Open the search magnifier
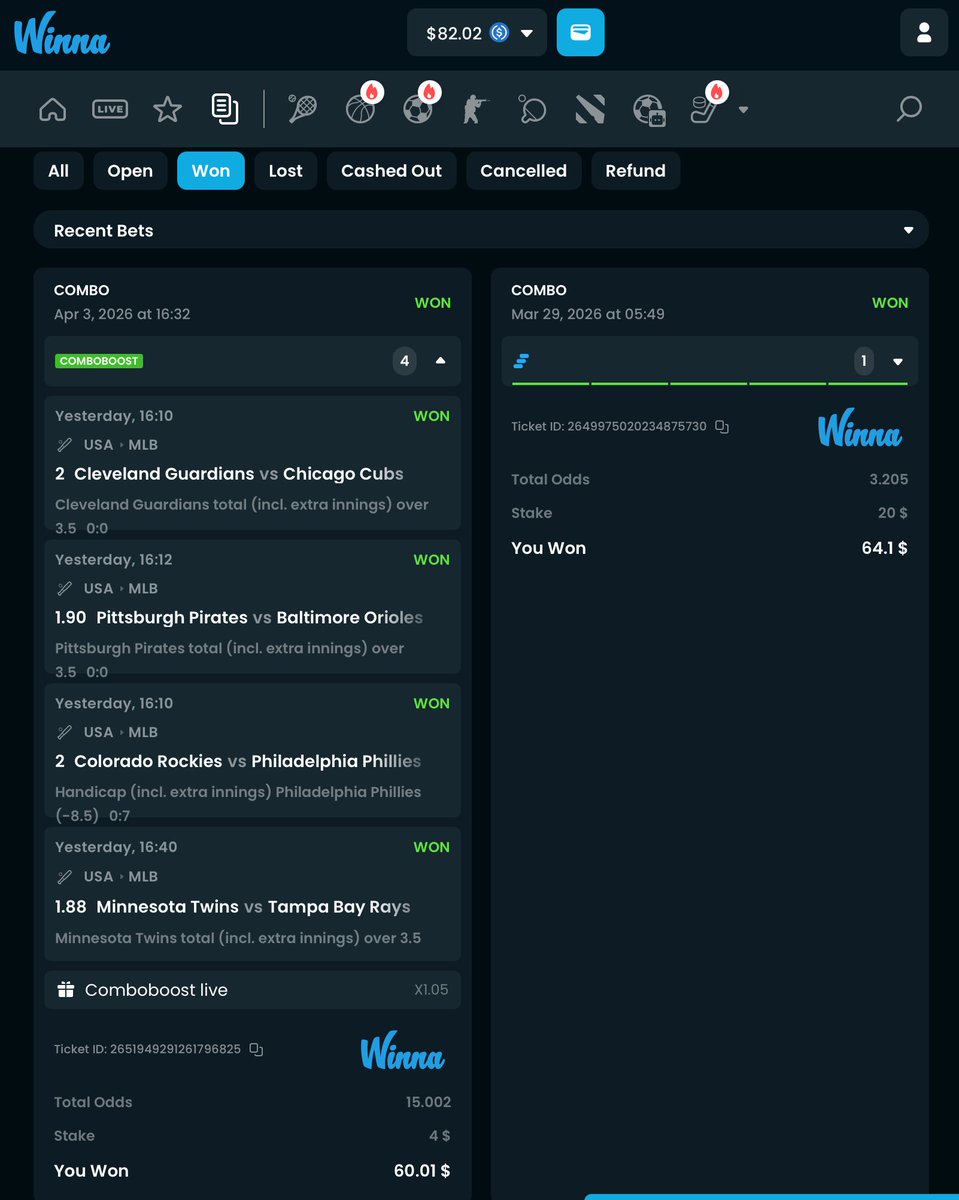 [909, 109]
